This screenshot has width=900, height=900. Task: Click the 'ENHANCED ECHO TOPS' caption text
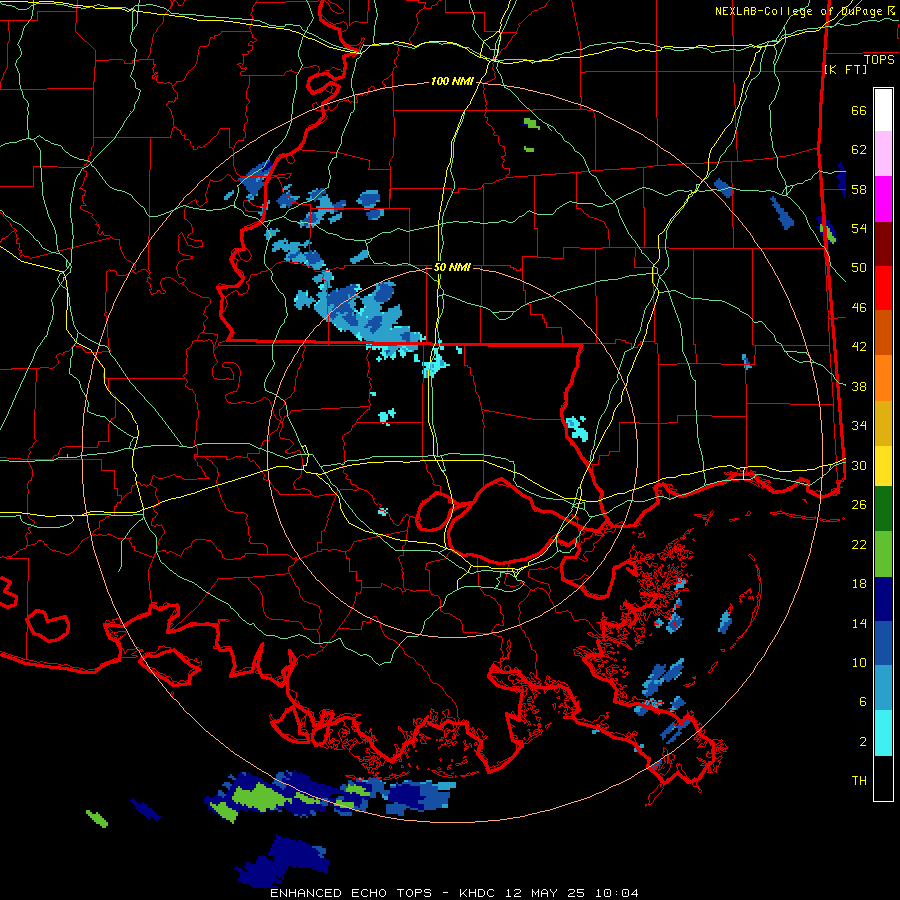click(351, 893)
